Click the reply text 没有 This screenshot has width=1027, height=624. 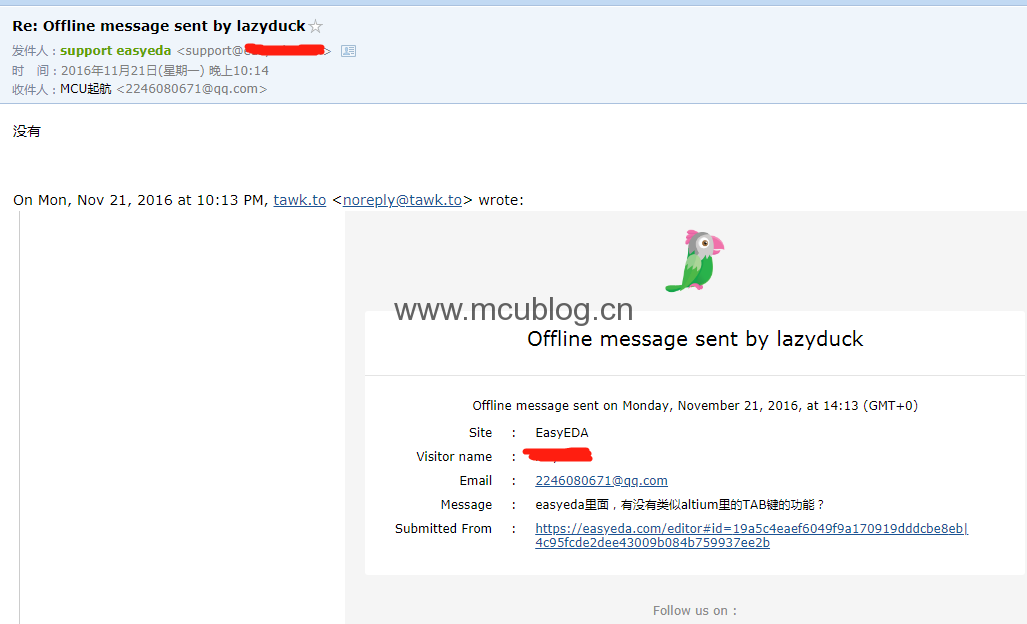pos(26,131)
